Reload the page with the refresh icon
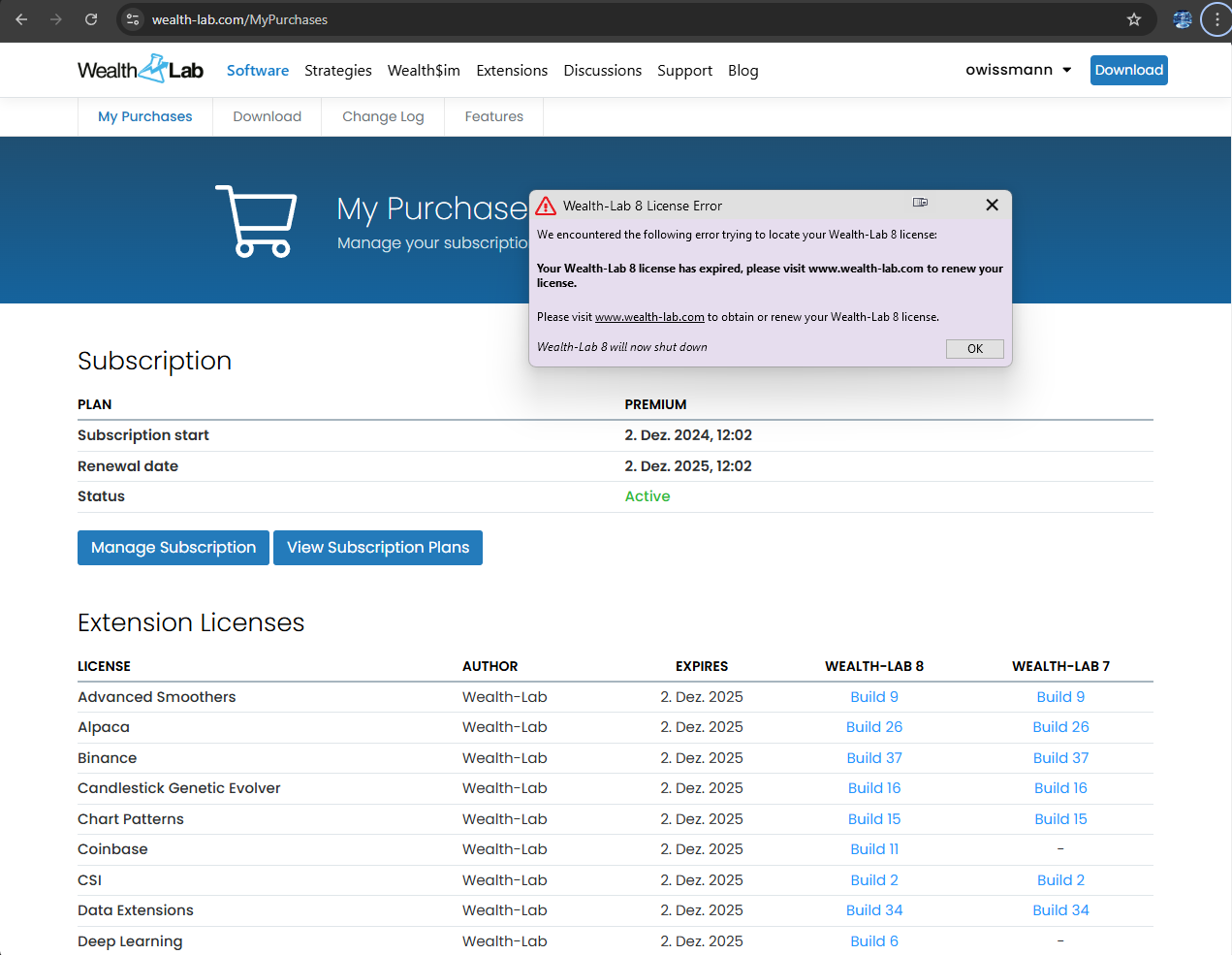The width and height of the screenshot is (1232, 955). 91,19
